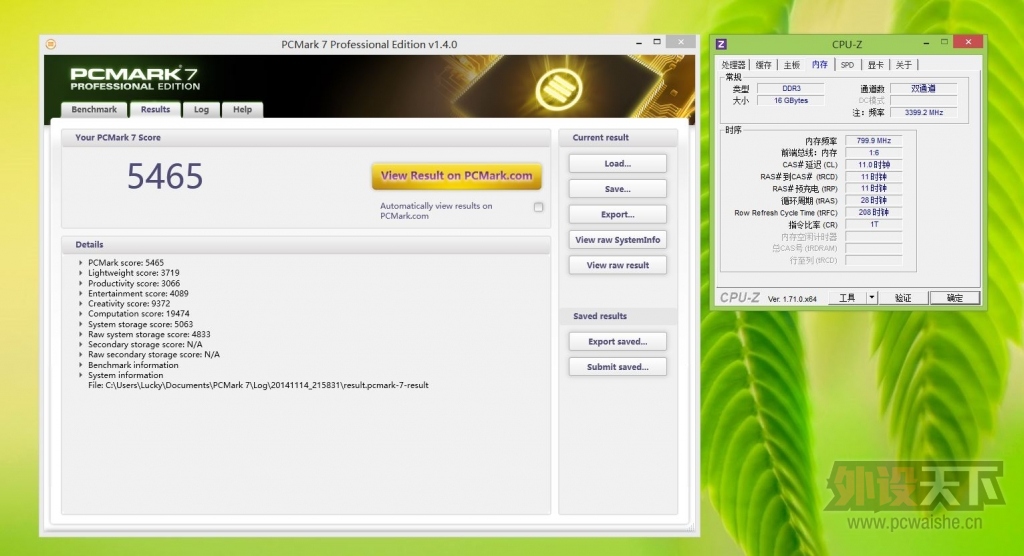Click the CPU-Z 确定 button
Screen dimensions: 1024x556
pos(955,298)
